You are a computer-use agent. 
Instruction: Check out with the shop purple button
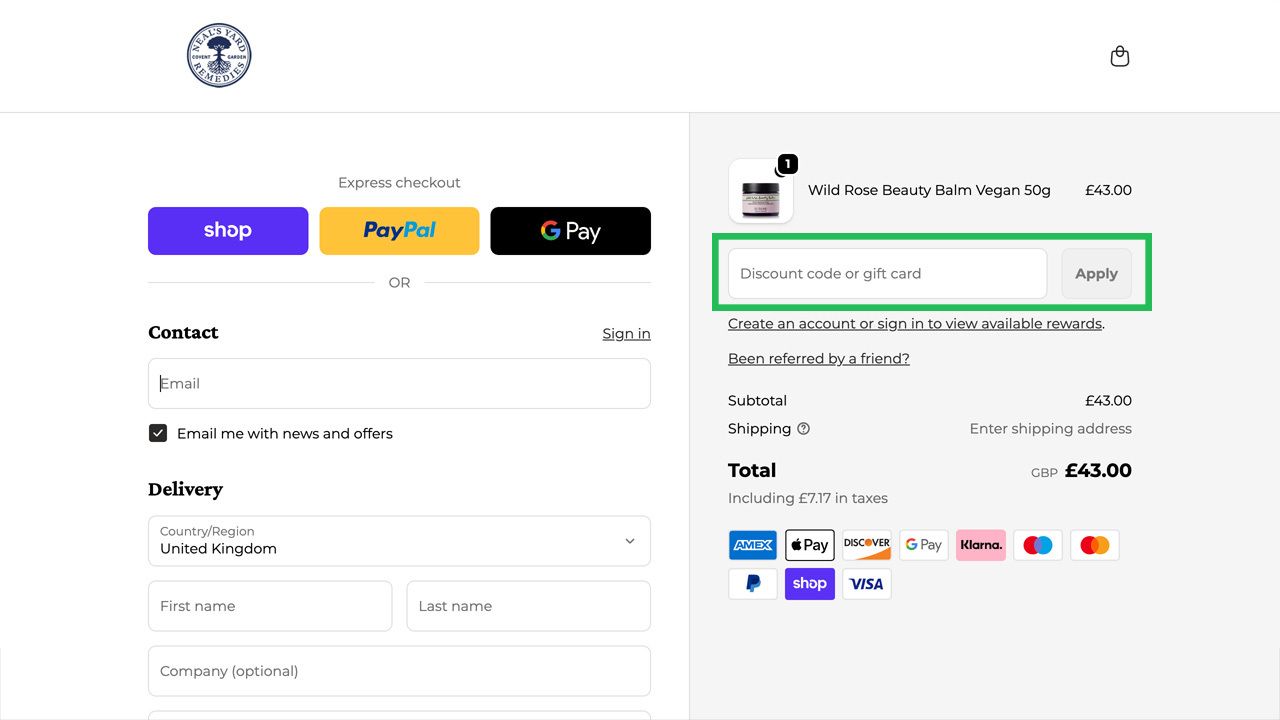tap(228, 230)
